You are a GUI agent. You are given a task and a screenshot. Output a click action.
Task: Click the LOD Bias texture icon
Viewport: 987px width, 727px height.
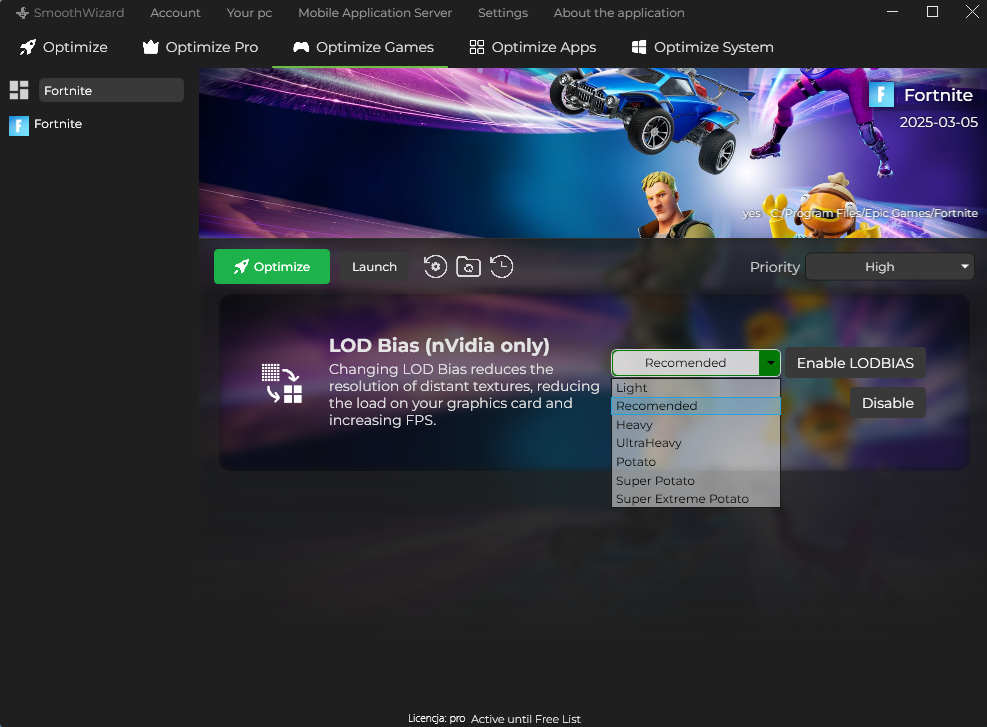282,383
